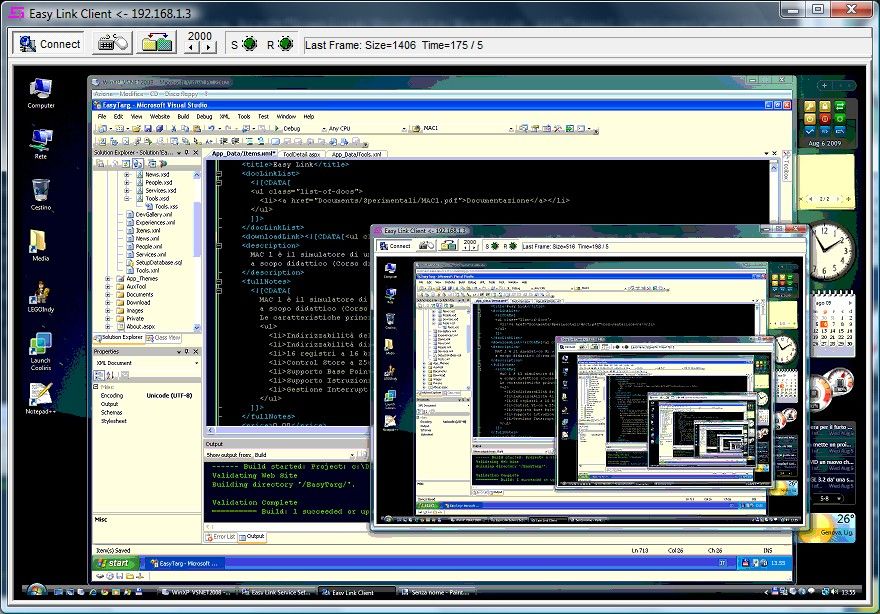This screenshot has height=614, width=880.
Task: Decrease the 2000 value with left arrow
Action: (192, 48)
